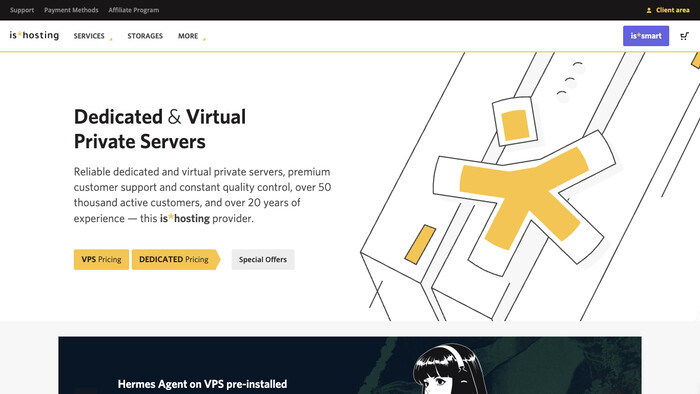The width and height of the screenshot is (700, 394).
Task: Open the Support link
Action: [22, 10]
